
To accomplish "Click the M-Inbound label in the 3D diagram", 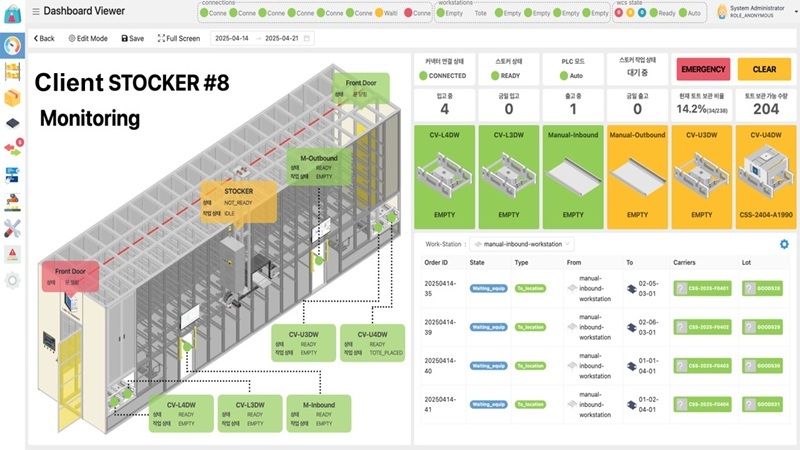I will pos(319,414).
